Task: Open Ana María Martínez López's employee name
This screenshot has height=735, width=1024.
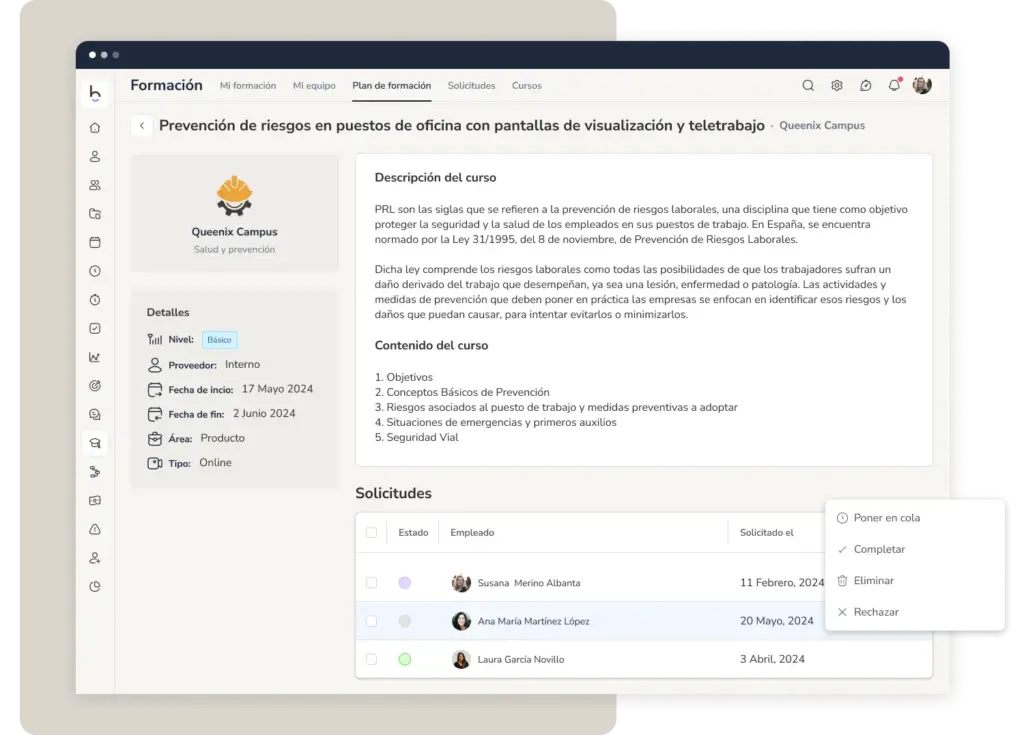Action: 534,621
